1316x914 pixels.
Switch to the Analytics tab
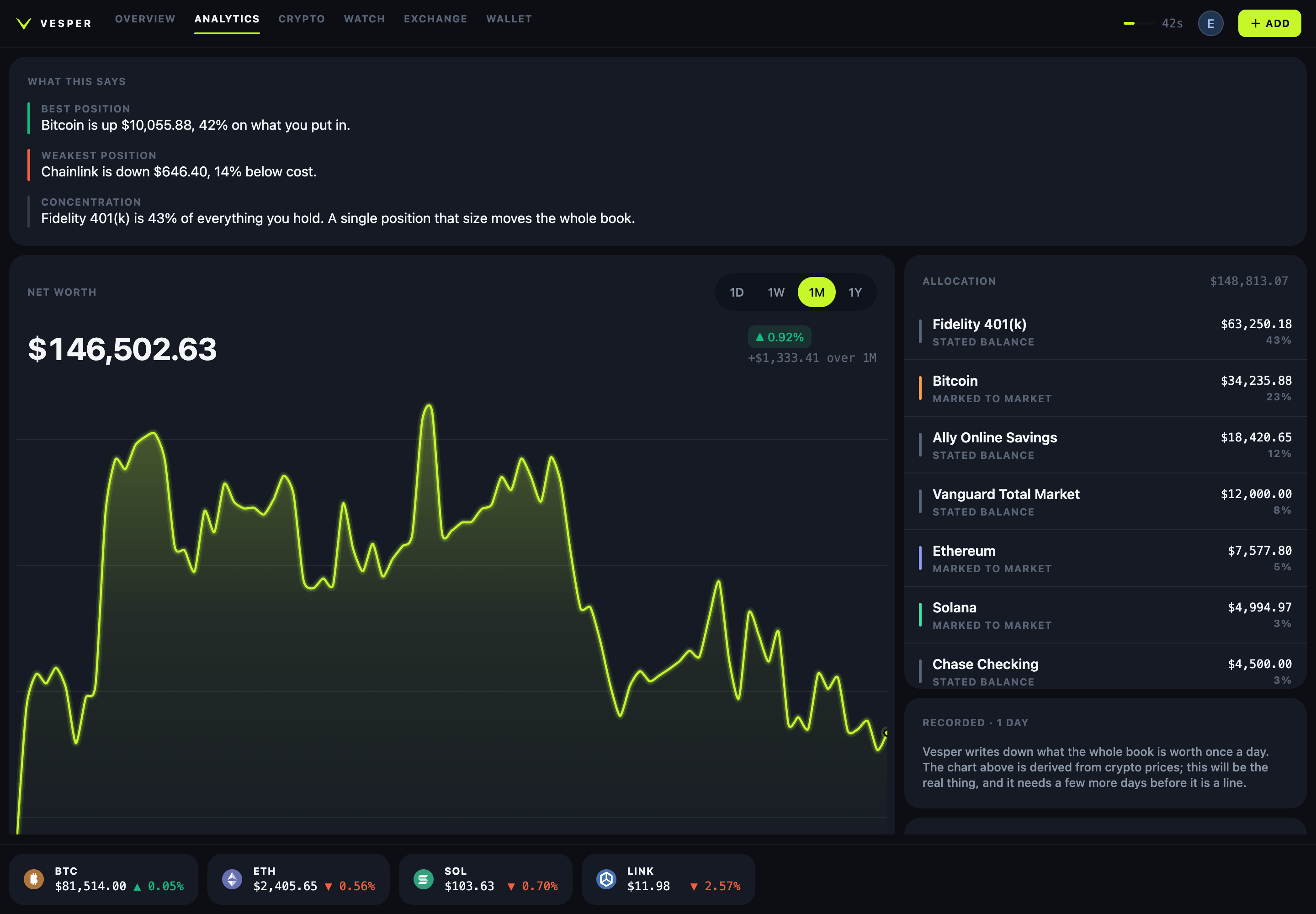click(x=227, y=19)
